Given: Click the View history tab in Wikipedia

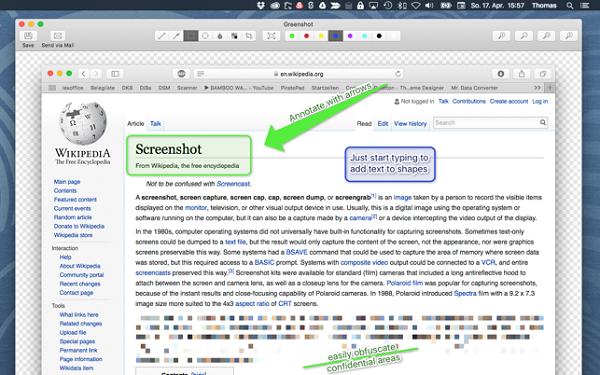Looking at the screenshot, I should coord(410,124).
